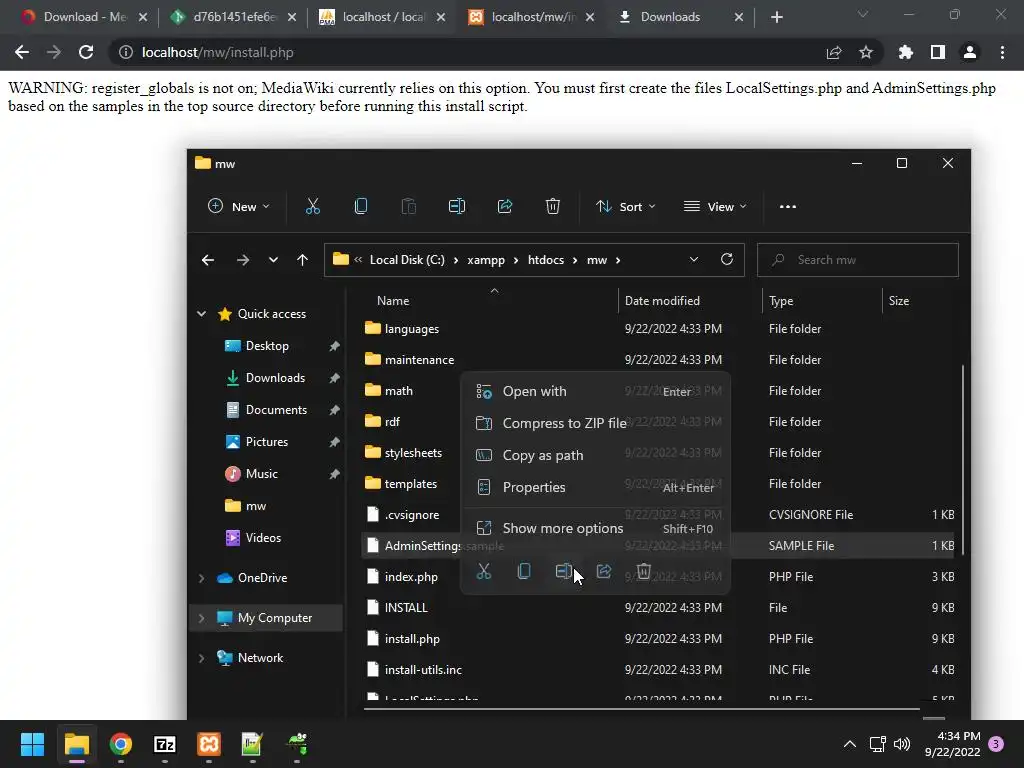This screenshot has width=1024, height=768.
Task: Click Share icon in context menu
Action: pos(604,571)
